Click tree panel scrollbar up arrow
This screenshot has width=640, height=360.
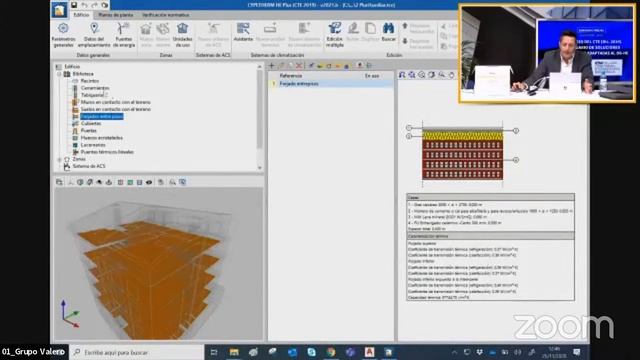(260, 66)
